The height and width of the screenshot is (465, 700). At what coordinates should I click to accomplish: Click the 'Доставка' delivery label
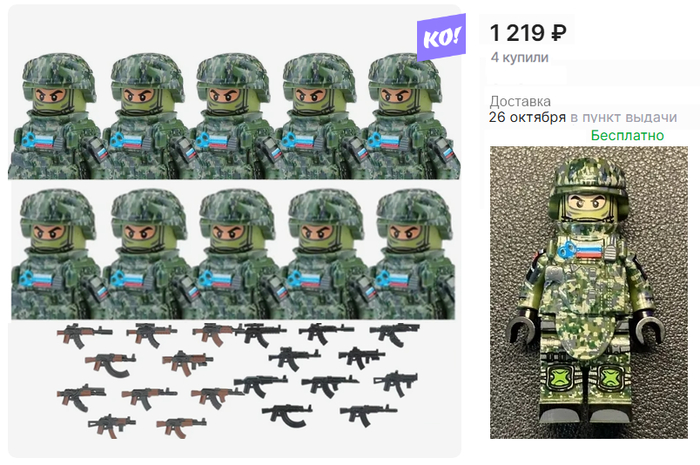pos(520,101)
